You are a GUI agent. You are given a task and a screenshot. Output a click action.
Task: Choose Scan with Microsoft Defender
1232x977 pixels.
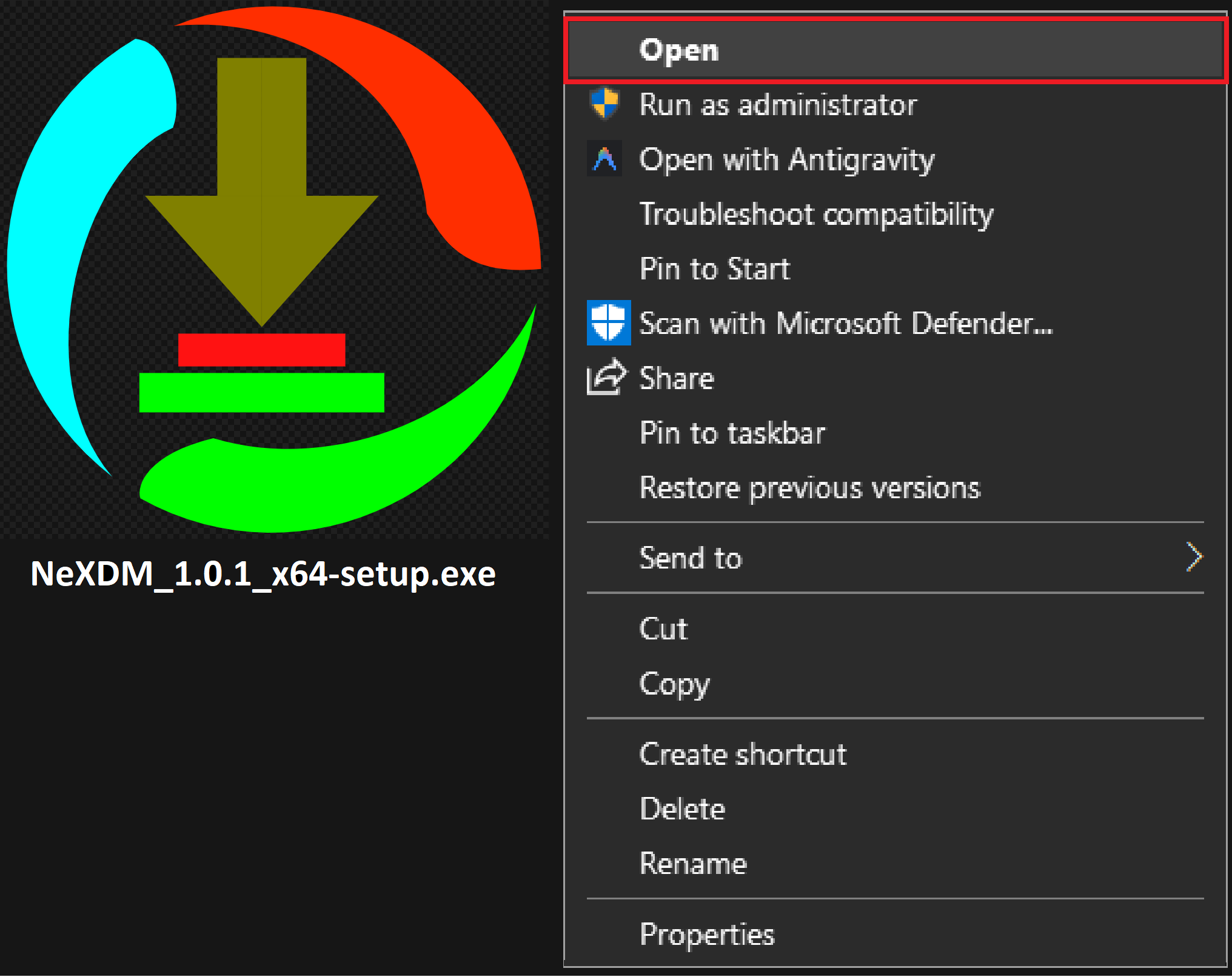[846, 323]
